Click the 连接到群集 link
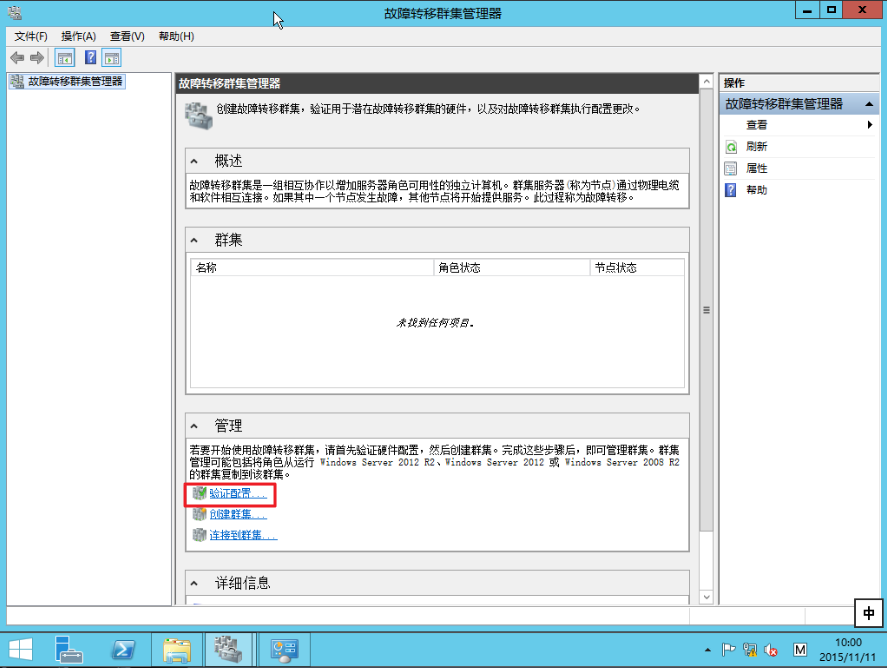 coord(243,535)
